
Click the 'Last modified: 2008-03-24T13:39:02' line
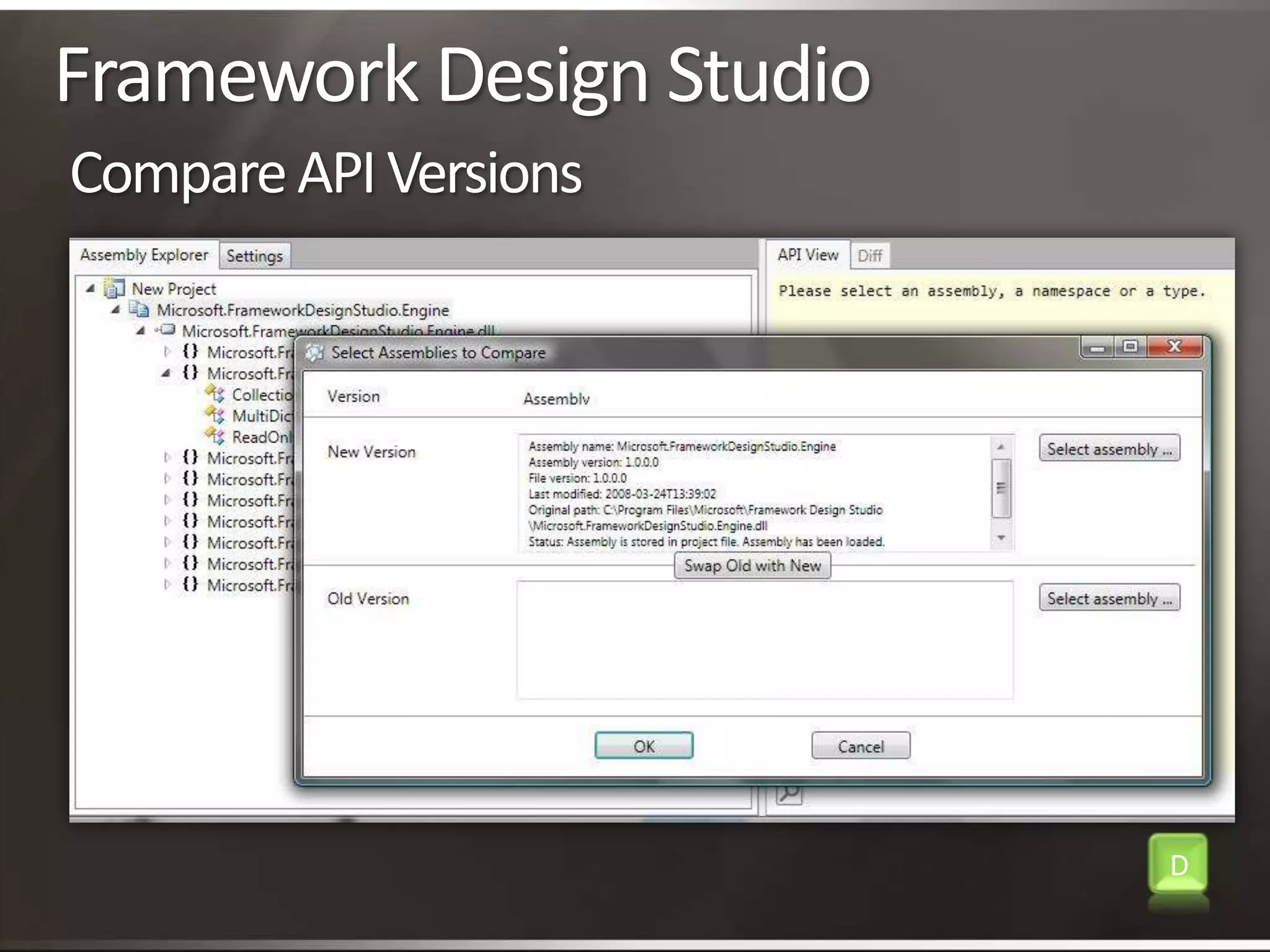pos(622,494)
